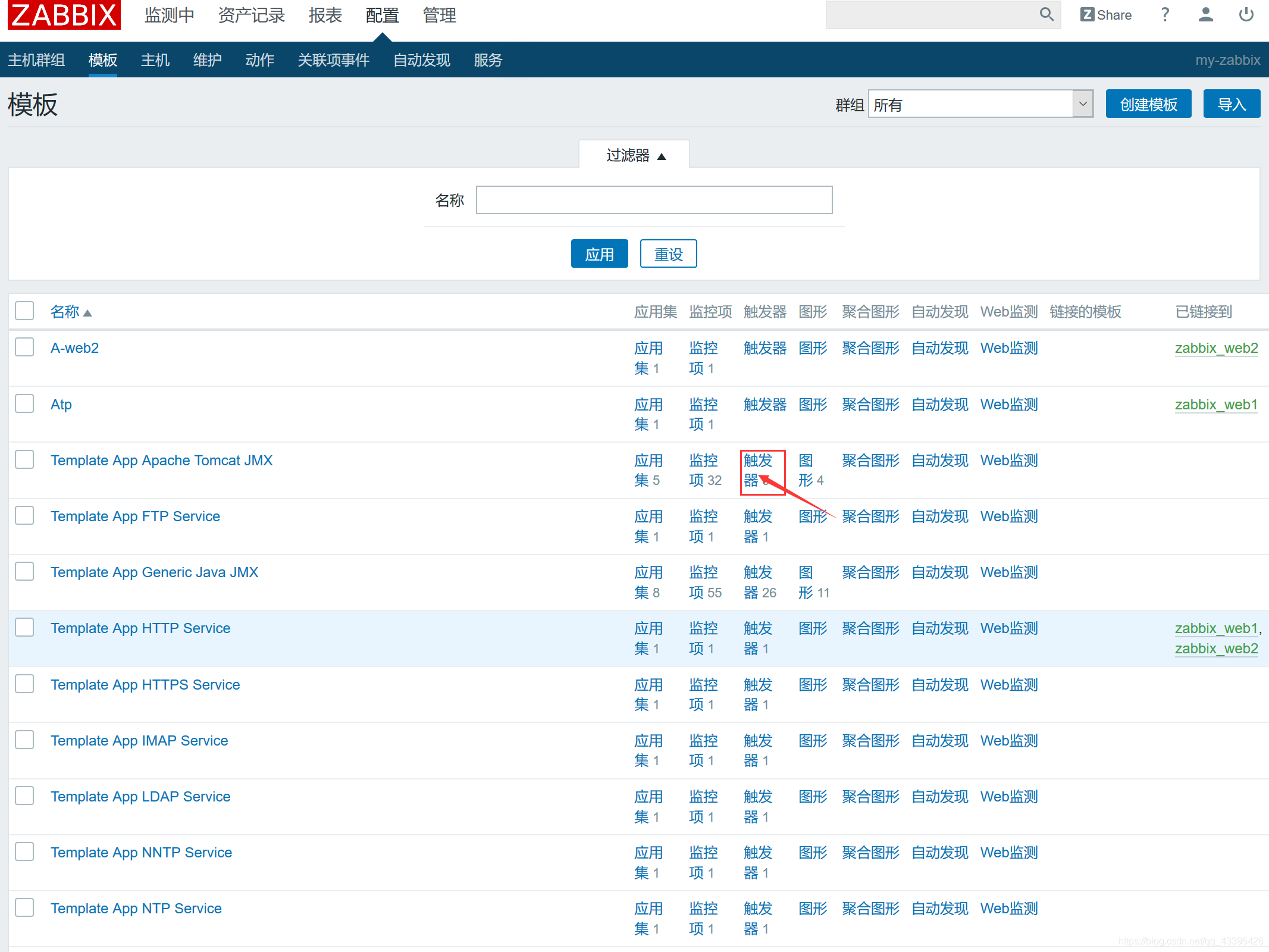Switch to 主机 submenu tab
The image size is (1269, 952).
155,60
